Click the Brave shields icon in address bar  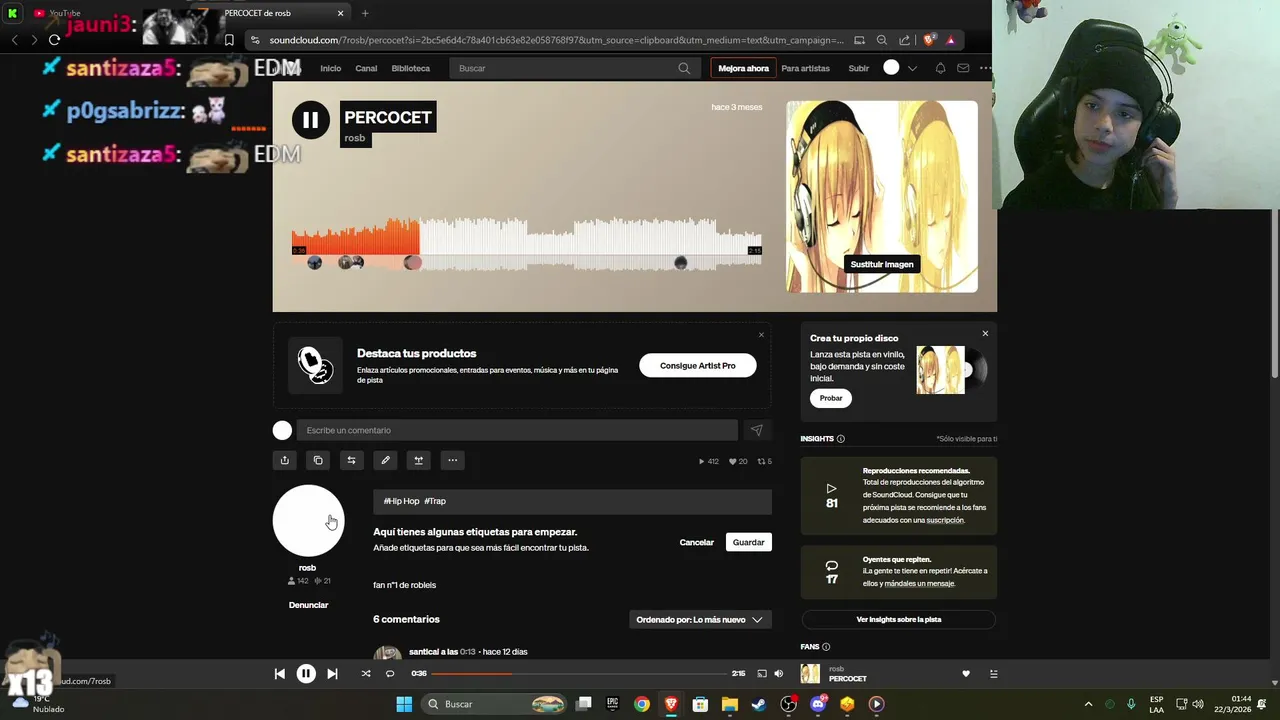click(929, 40)
